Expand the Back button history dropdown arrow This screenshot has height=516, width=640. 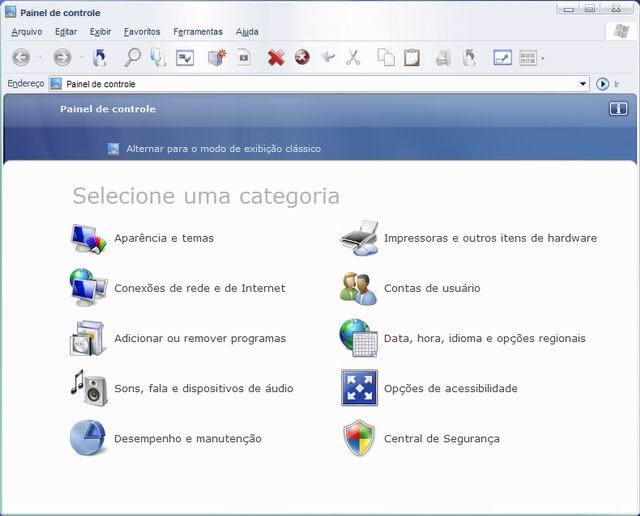pyautogui.click(x=40, y=58)
